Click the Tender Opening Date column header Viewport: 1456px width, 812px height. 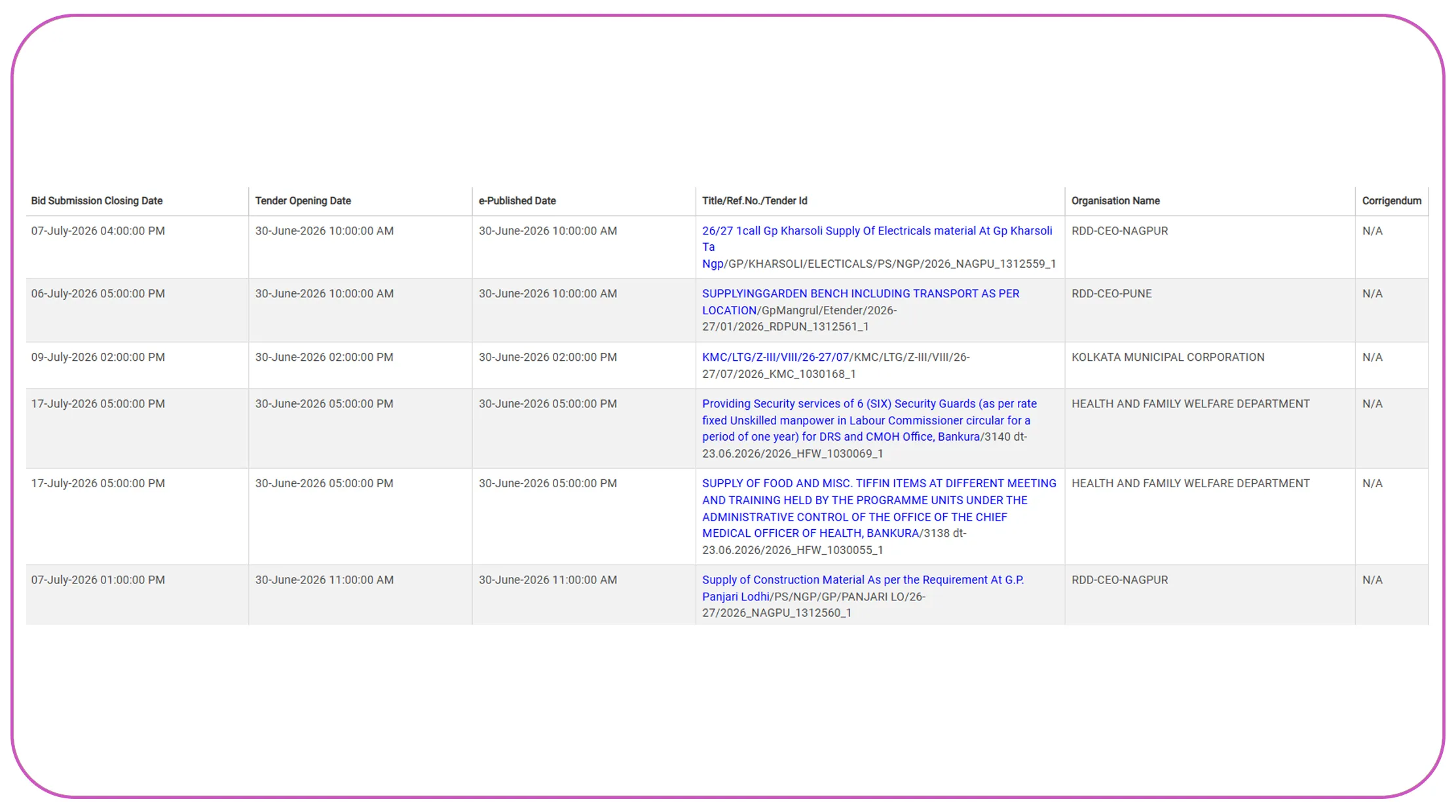click(303, 200)
